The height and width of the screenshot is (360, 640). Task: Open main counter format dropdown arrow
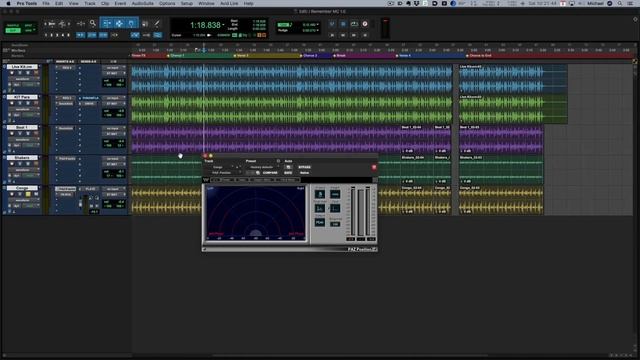223,25
